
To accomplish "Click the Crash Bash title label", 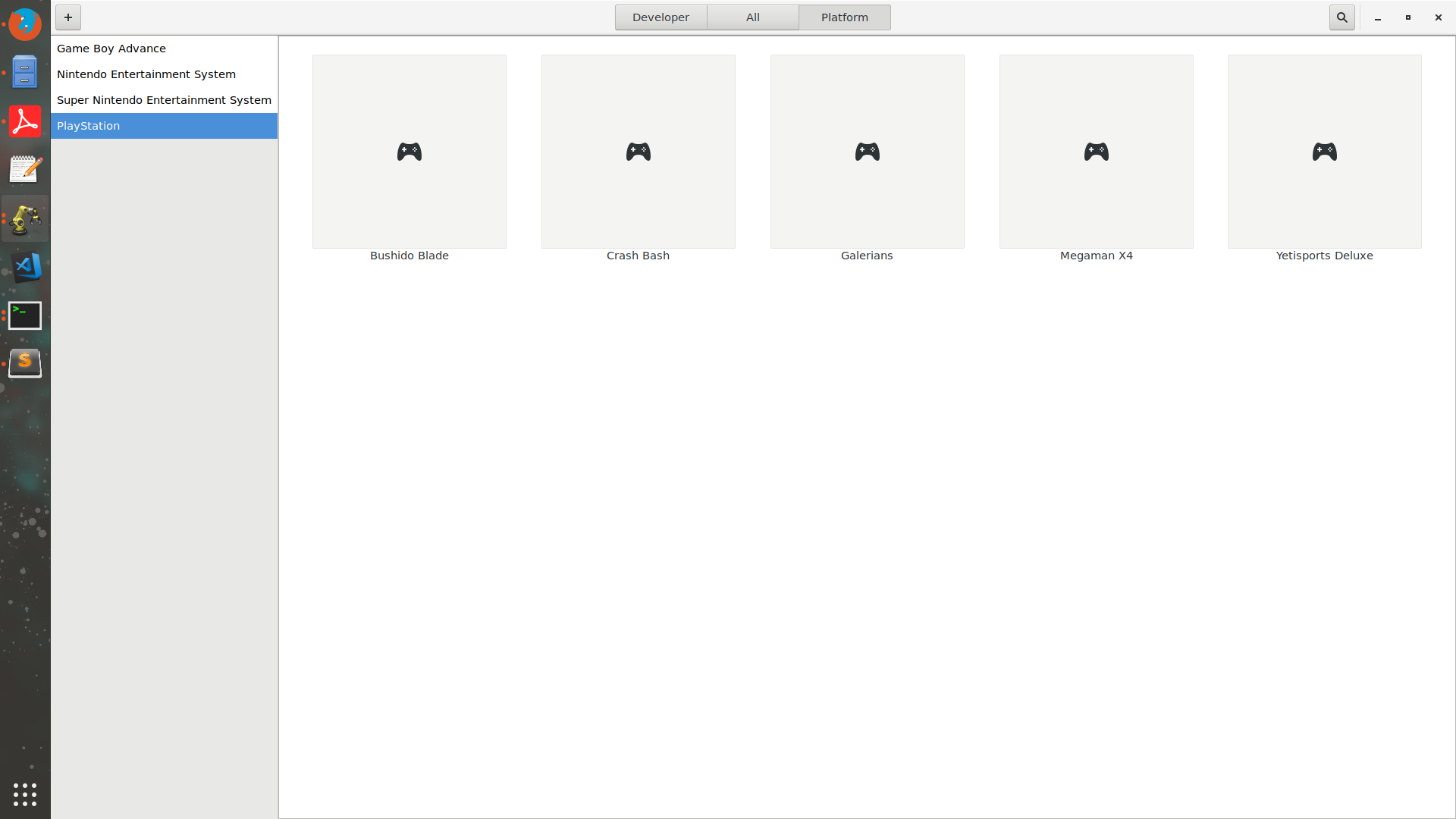I will [x=639, y=256].
